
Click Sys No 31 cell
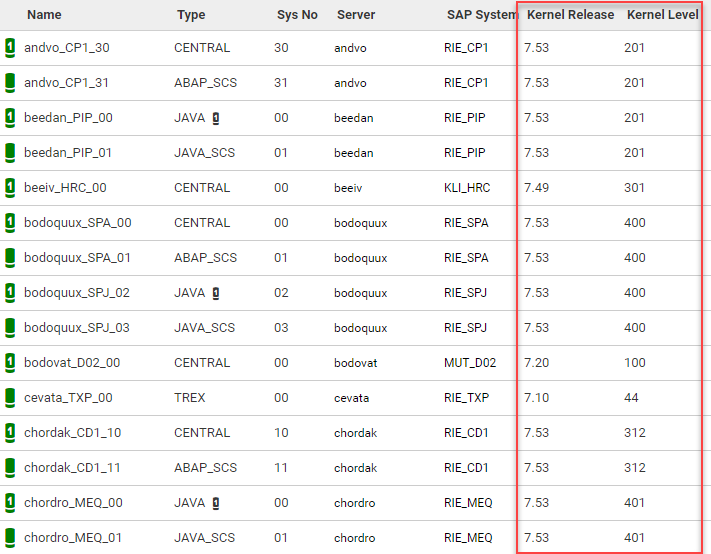[x=281, y=83]
